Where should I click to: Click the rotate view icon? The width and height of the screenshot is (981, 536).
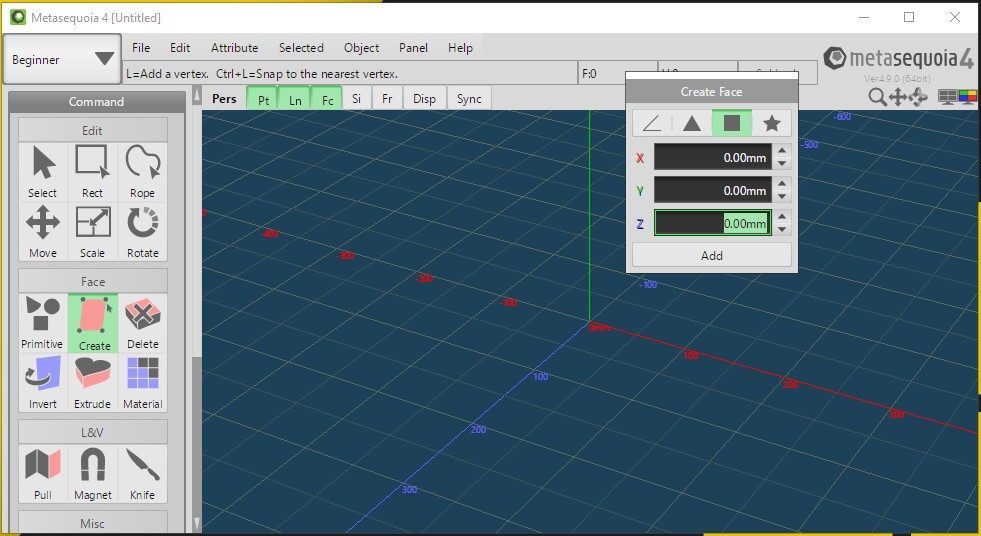coord(918,97)
